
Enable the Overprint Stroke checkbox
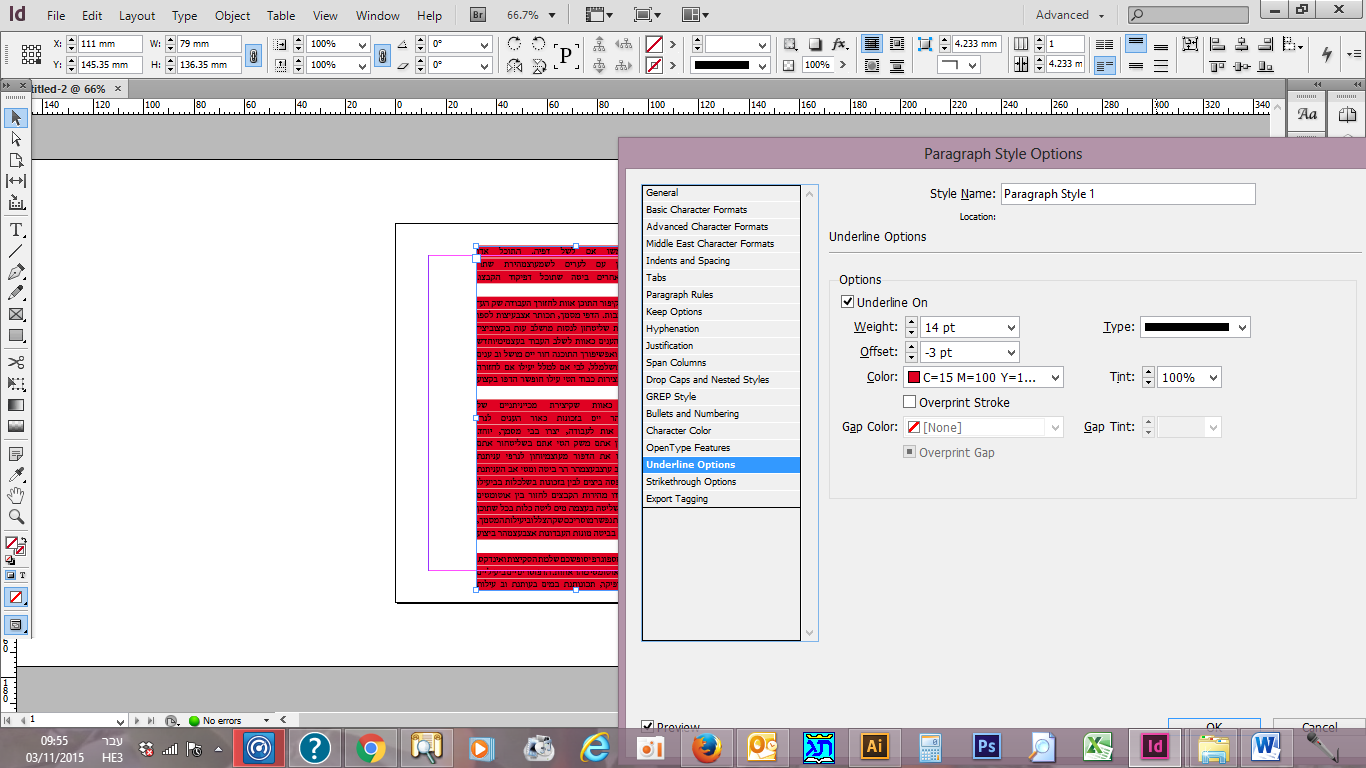pyautogui.click(x=909, y=402)
